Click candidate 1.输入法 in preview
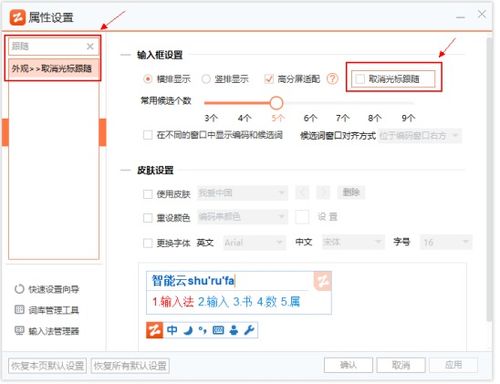This screenshot has height=384, width=500. coord(173,302)
